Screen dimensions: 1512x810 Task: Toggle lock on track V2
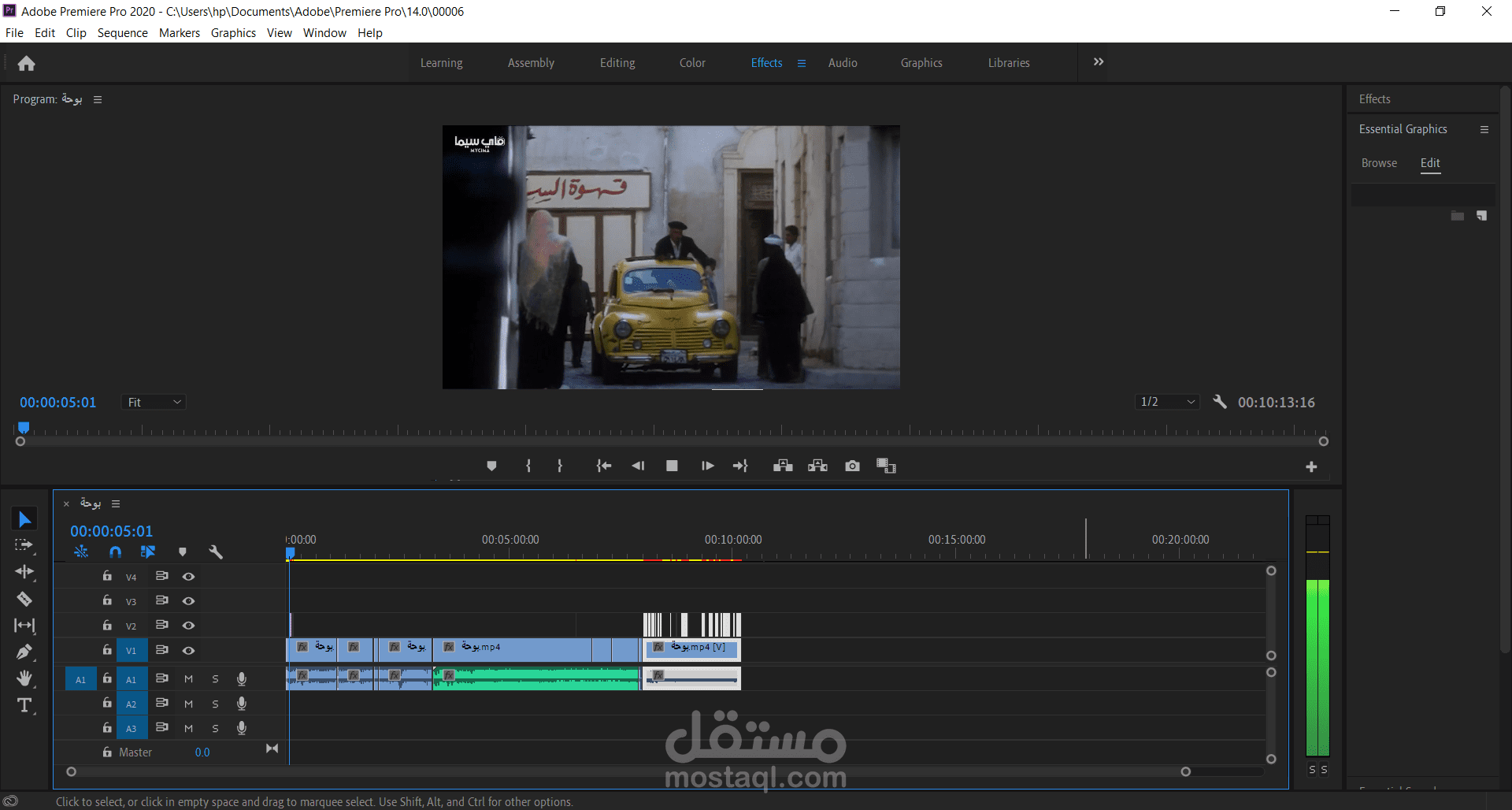coord(107,625)
